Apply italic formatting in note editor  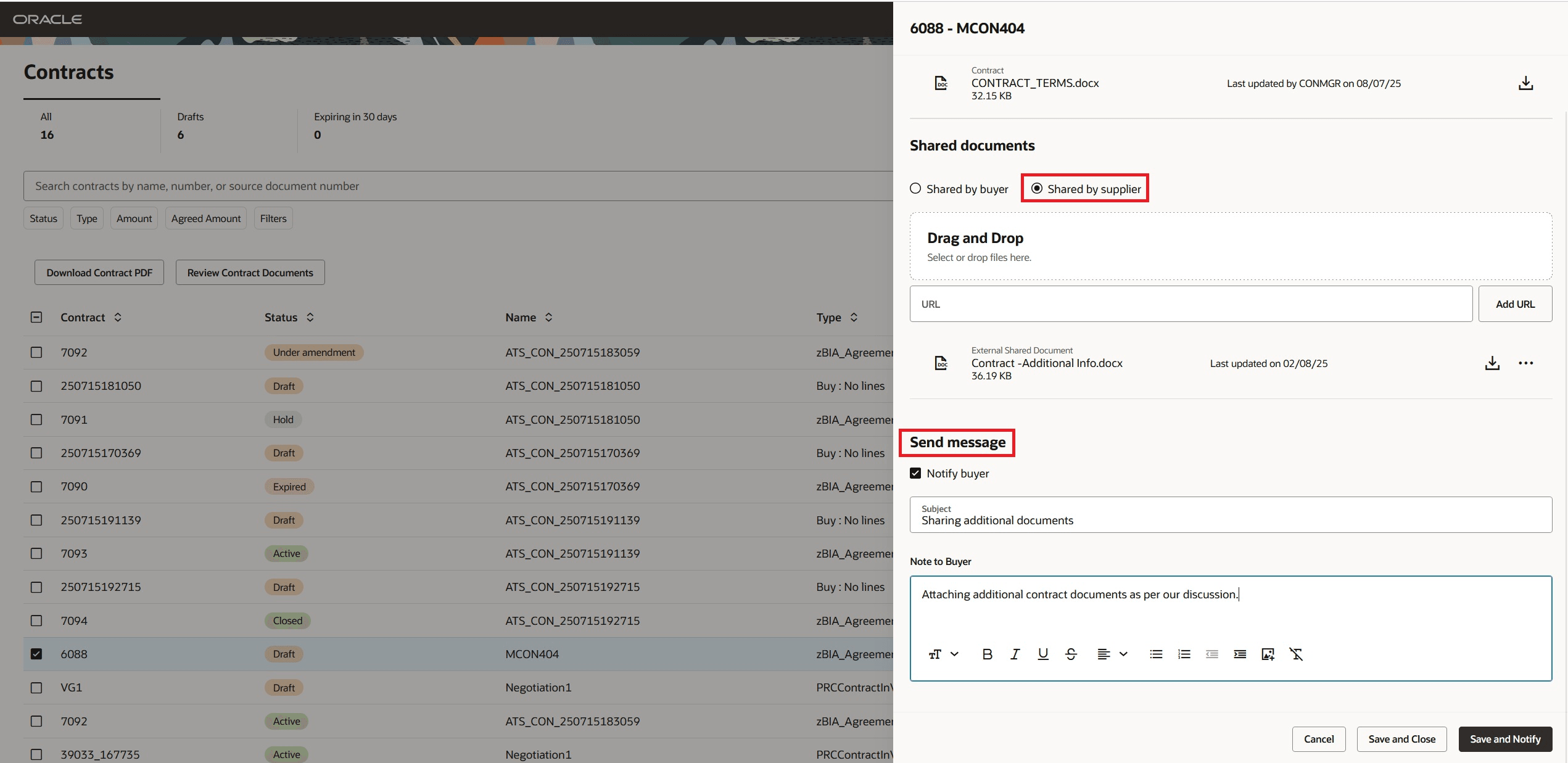[1015, 654]
